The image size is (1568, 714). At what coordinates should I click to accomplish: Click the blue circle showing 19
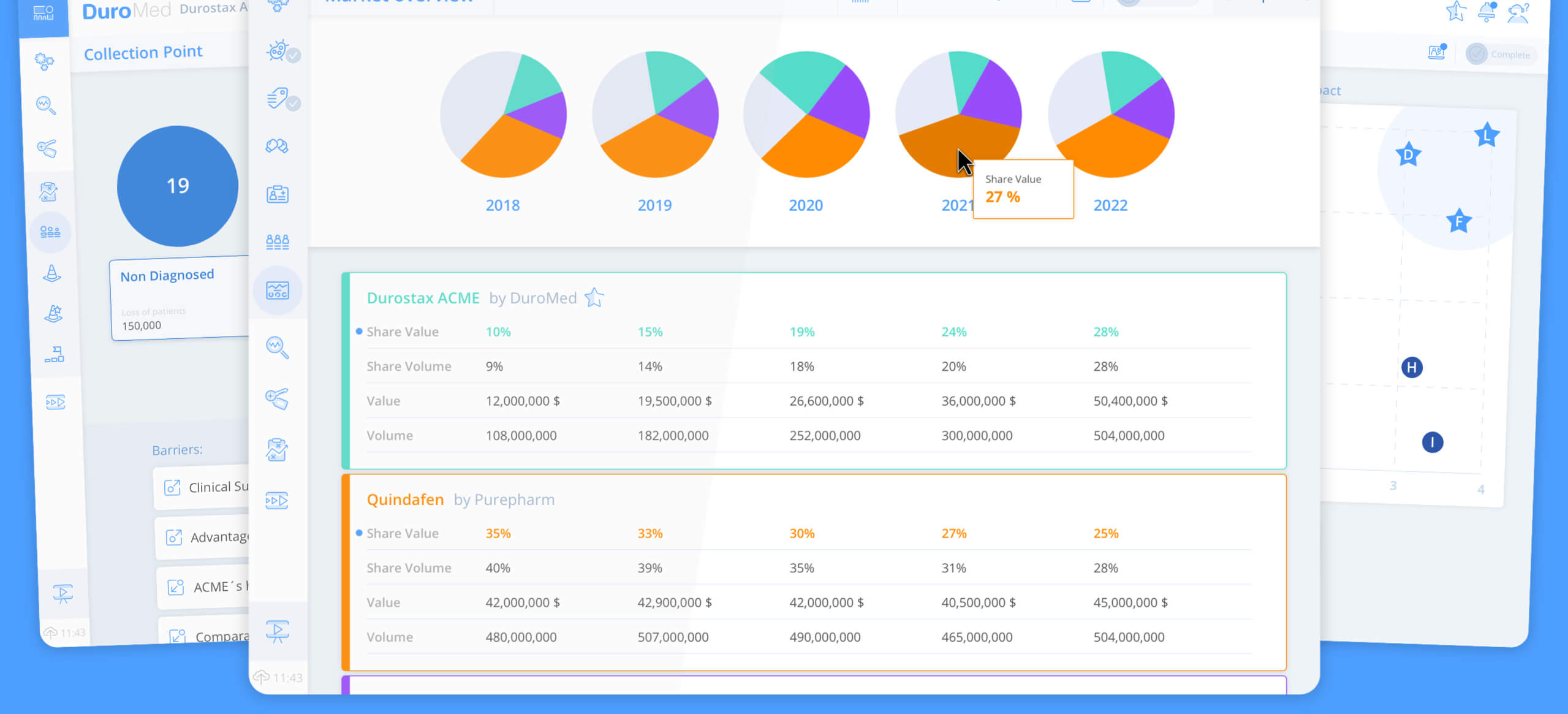pyautogui.click(x=178, y=186)
